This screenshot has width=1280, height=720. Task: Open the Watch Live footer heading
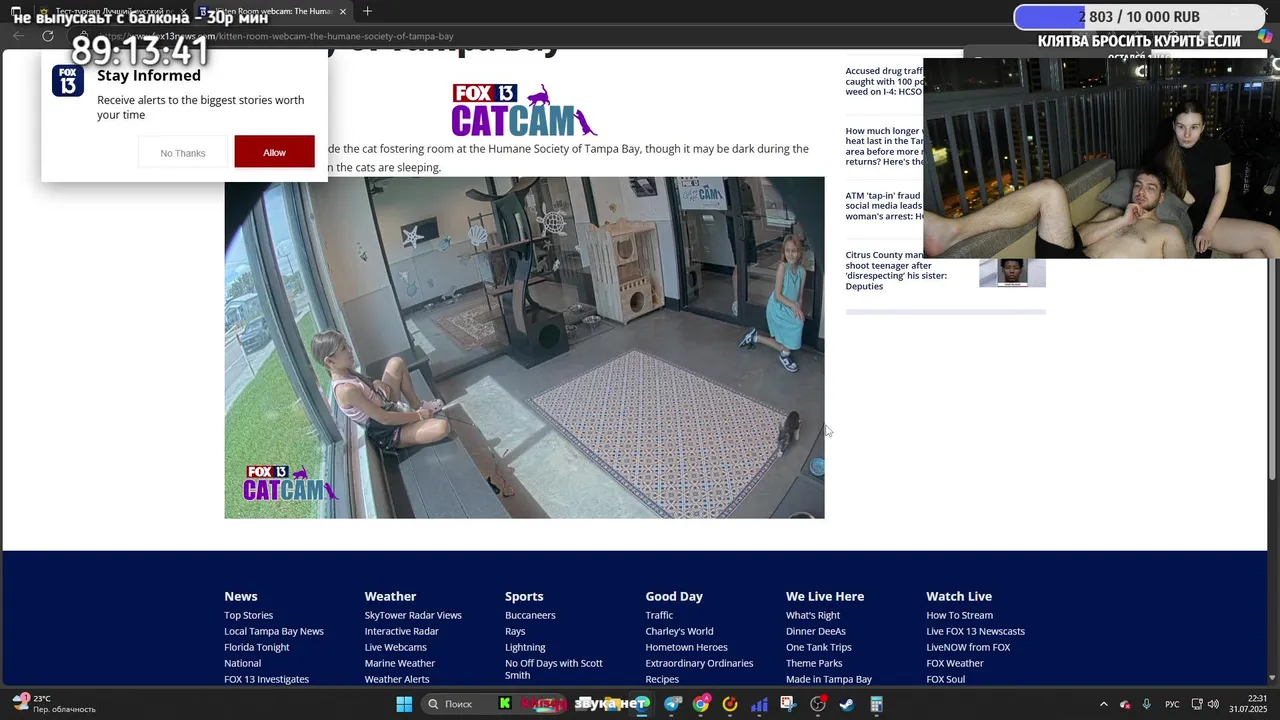click(959, 596)
